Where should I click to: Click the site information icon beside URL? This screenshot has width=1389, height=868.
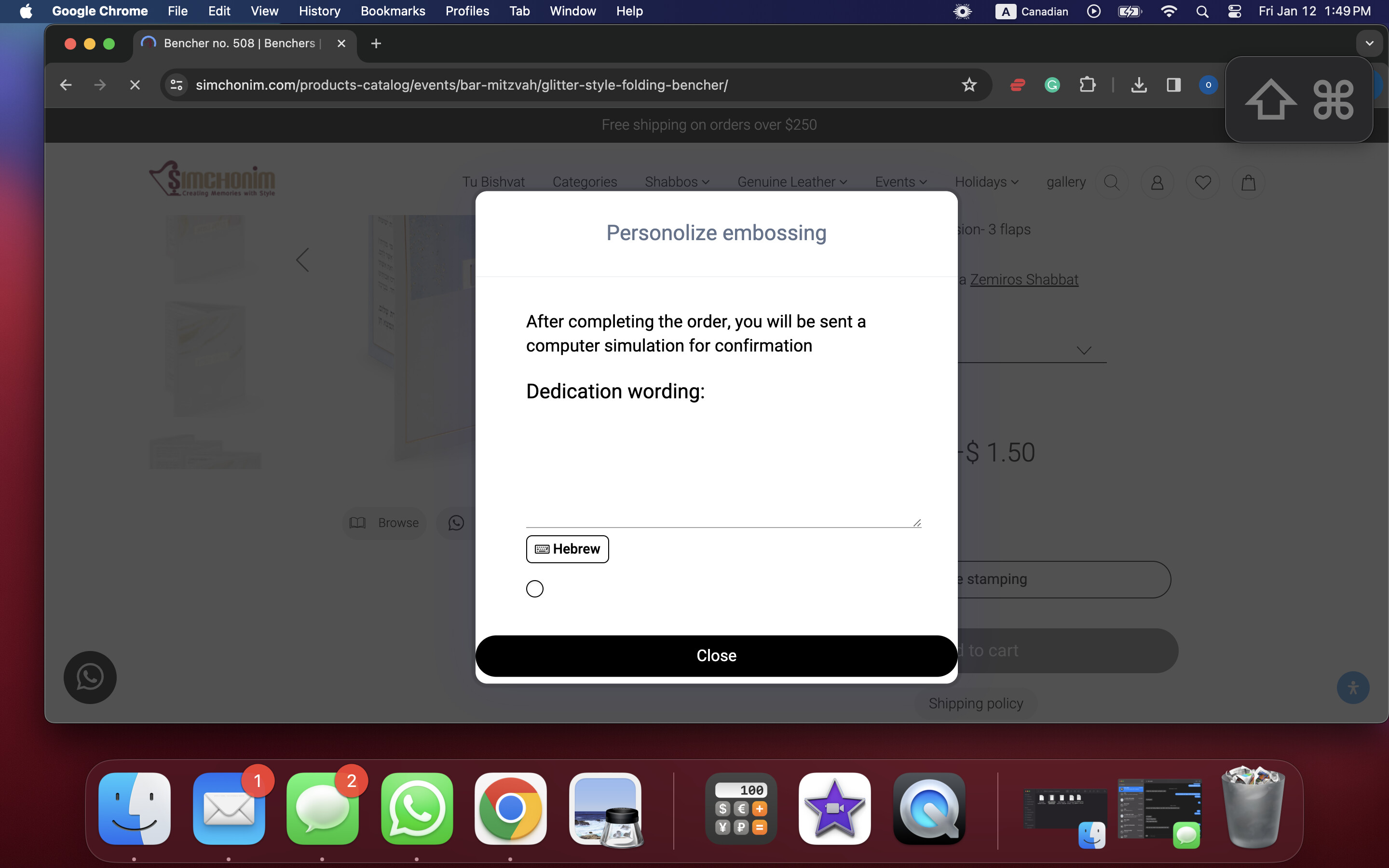coord(176,85)
